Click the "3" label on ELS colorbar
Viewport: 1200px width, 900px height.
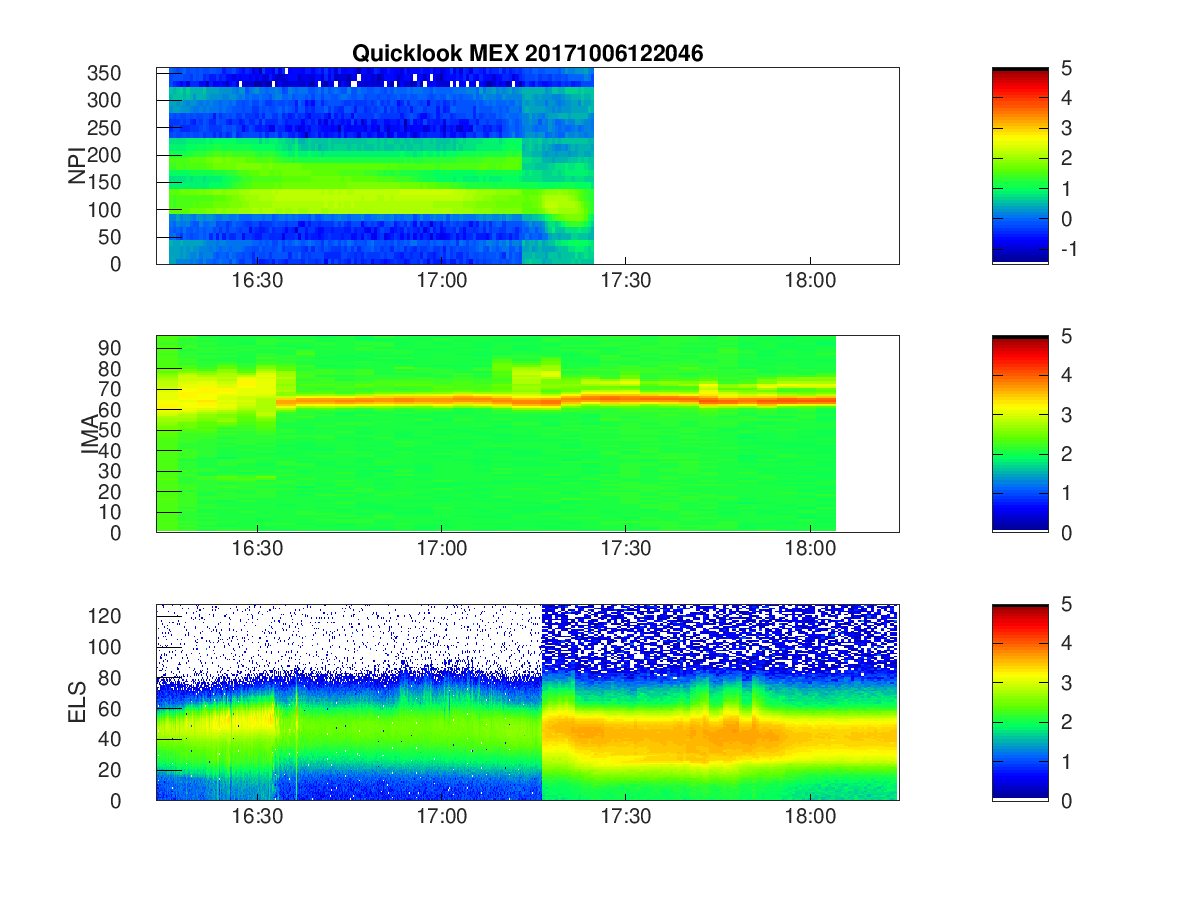tap(1066, 683)
